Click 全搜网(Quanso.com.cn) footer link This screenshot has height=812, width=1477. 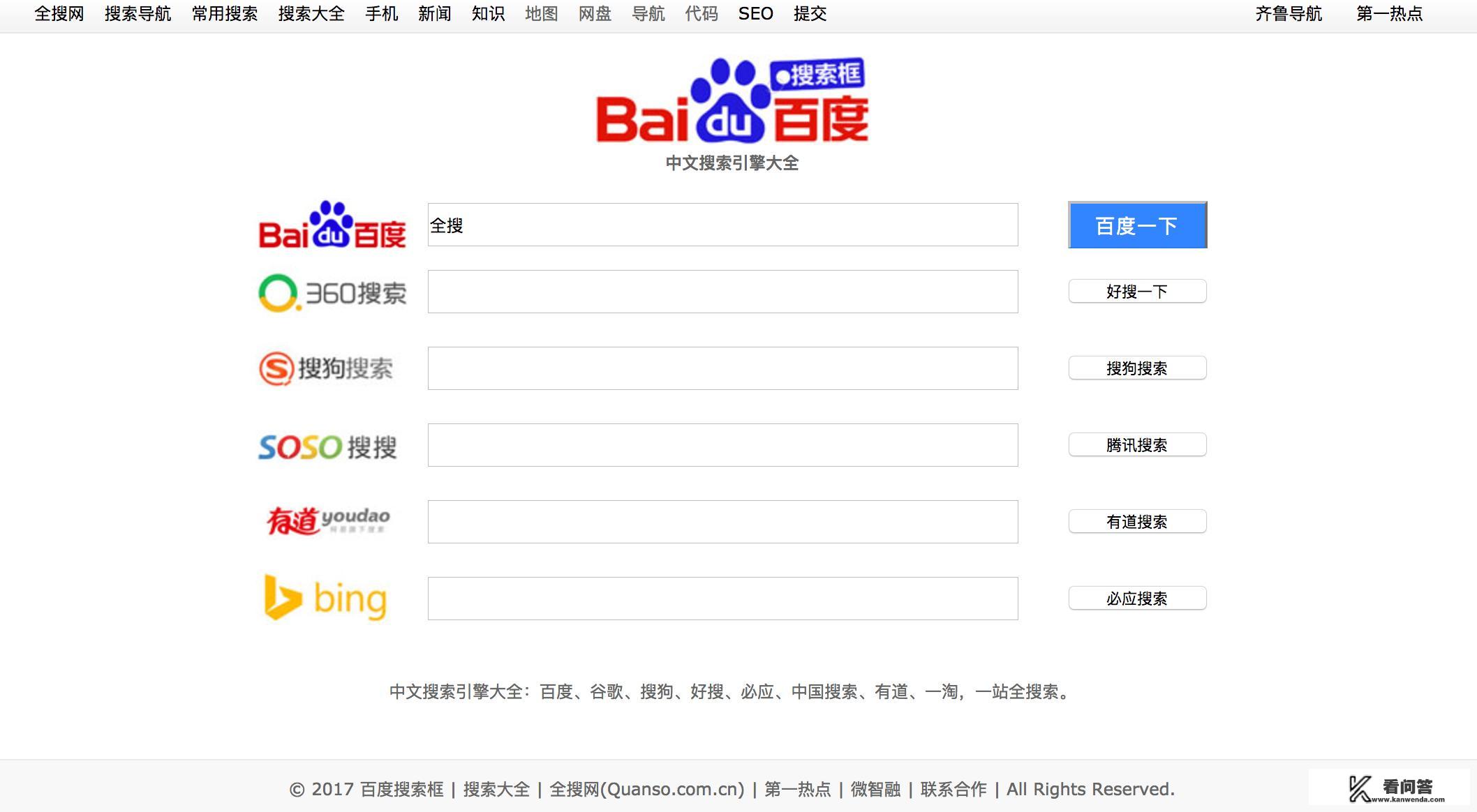click(647, 790)
